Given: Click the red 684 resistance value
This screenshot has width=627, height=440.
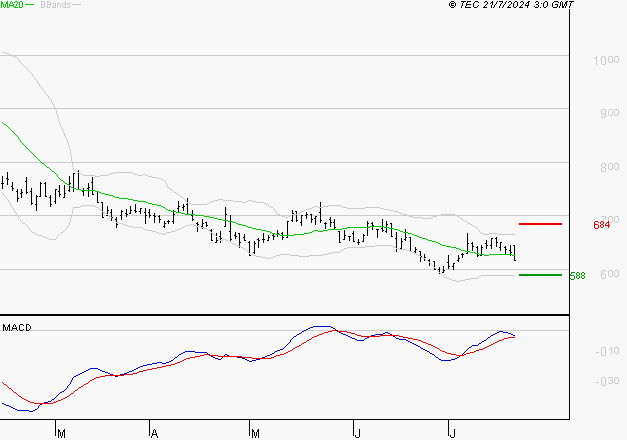Looking at the screenshot, I should coord(601,225).
